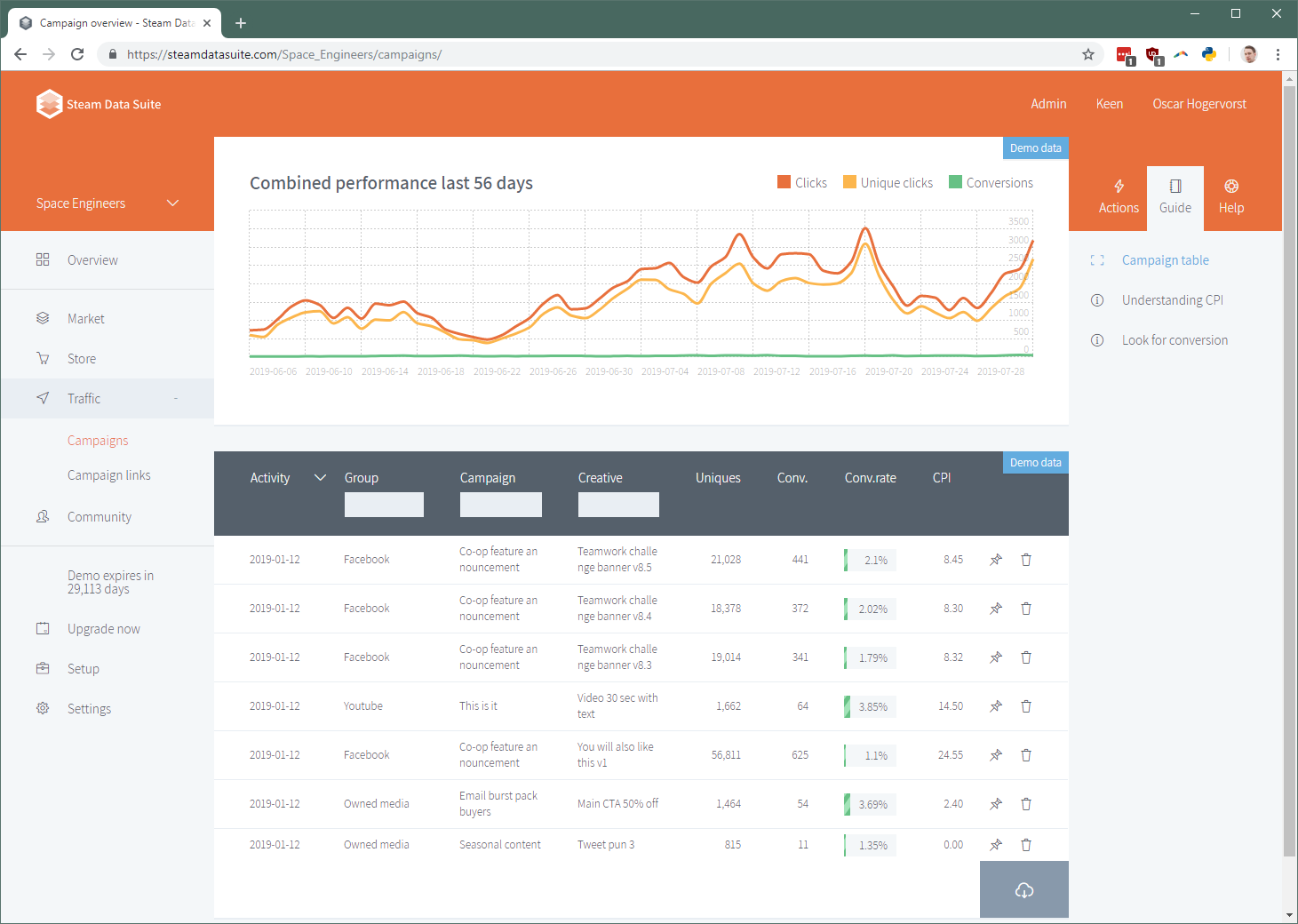Delete the Tweet pun 3 campaign
The width and height of the screenshot is (1298, 924).
(x=1026, y=845)
